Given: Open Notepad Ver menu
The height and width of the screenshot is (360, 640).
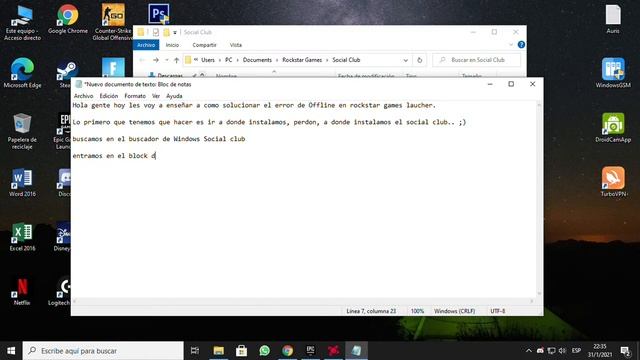Looking at the screenshot, I should (156, 96).
